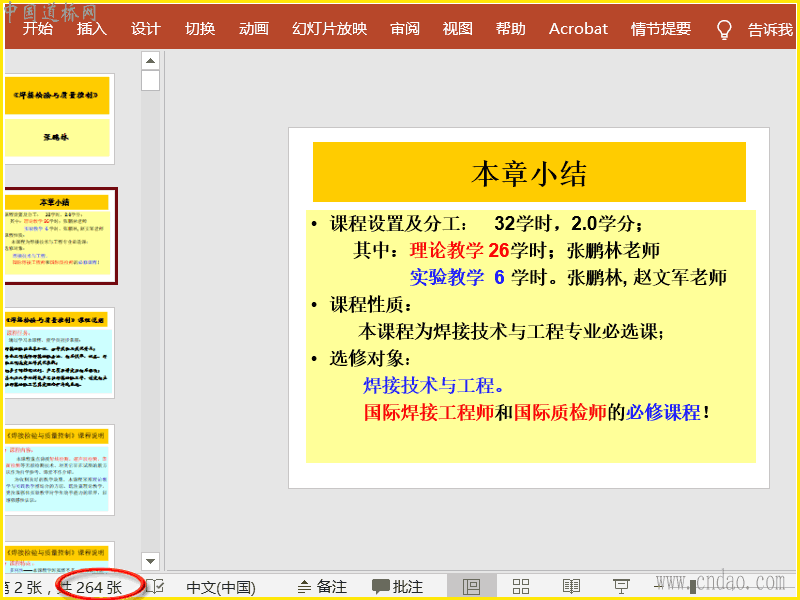Click the 告诉我 search box text
Image resolution: width=800 pixels, height=600 pixels.
(770, 30)
